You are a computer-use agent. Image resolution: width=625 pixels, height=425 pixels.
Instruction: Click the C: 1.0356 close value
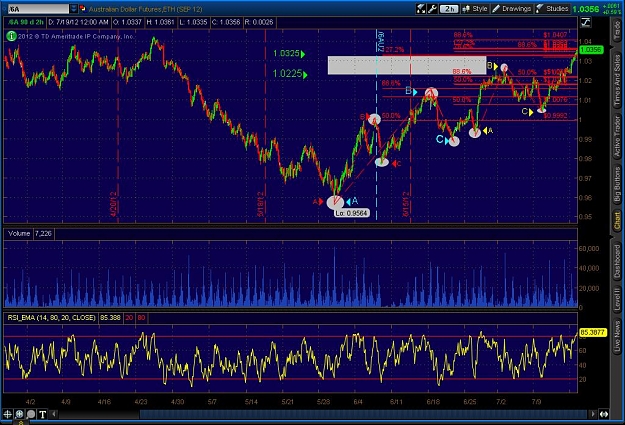coord(226,22)
